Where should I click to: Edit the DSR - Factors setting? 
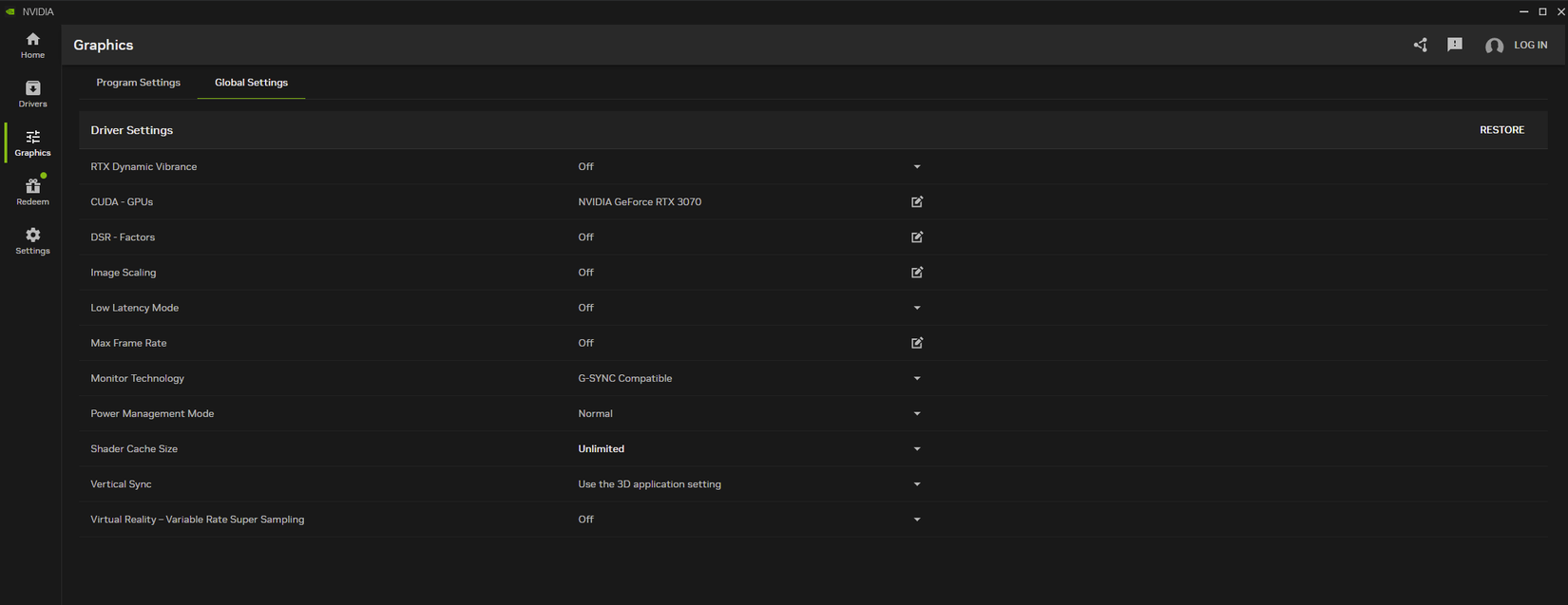click(916, 237)
